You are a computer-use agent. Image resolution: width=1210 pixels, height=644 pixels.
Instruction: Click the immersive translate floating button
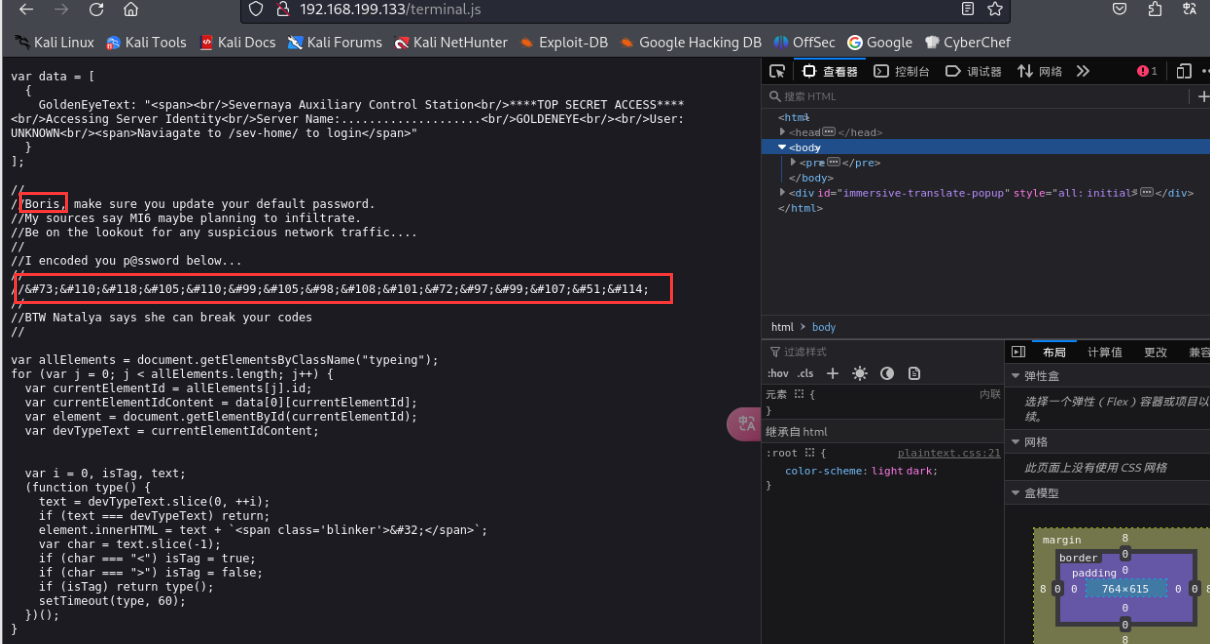[745, 424]
